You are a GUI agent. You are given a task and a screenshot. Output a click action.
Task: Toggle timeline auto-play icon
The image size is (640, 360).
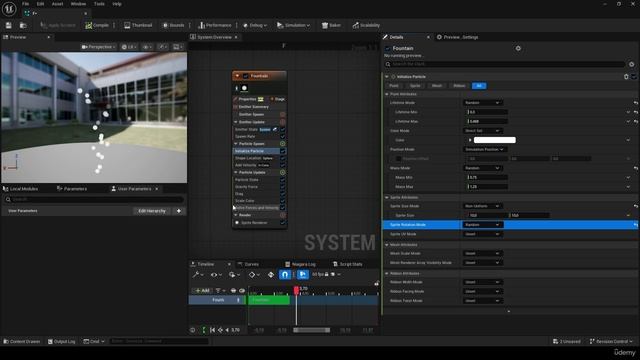302,275
